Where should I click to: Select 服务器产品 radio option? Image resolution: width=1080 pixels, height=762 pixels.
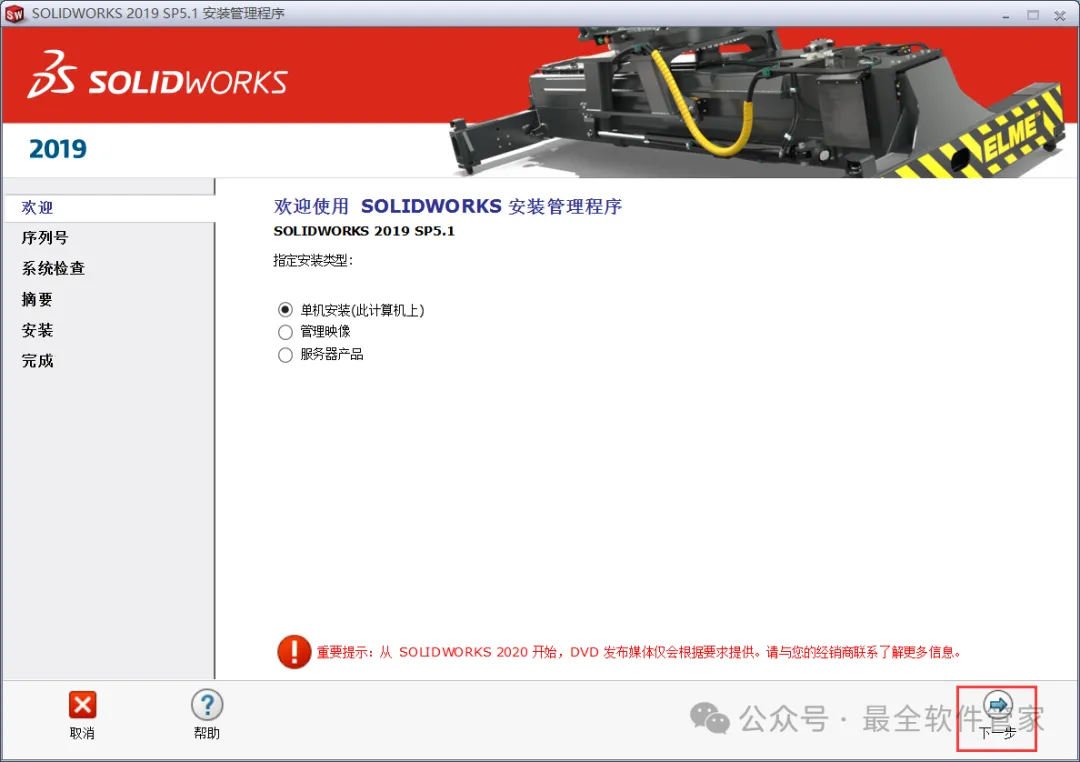coord(285,355)
